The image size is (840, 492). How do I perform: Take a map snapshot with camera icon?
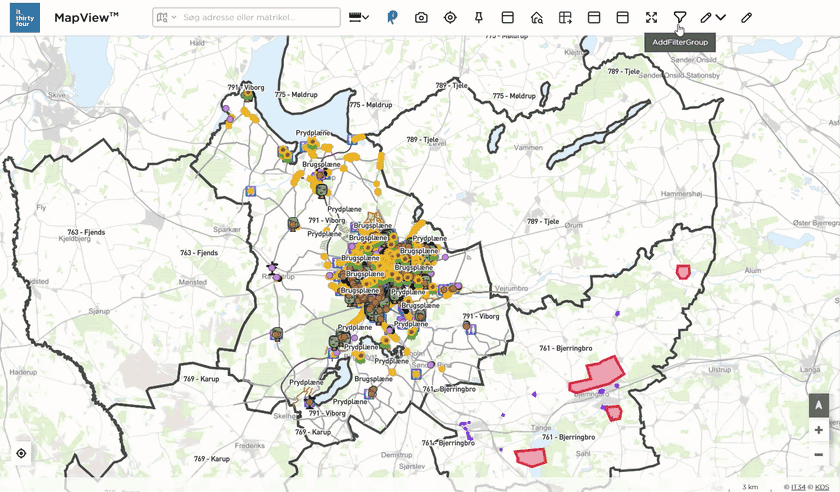pos(421,17)
